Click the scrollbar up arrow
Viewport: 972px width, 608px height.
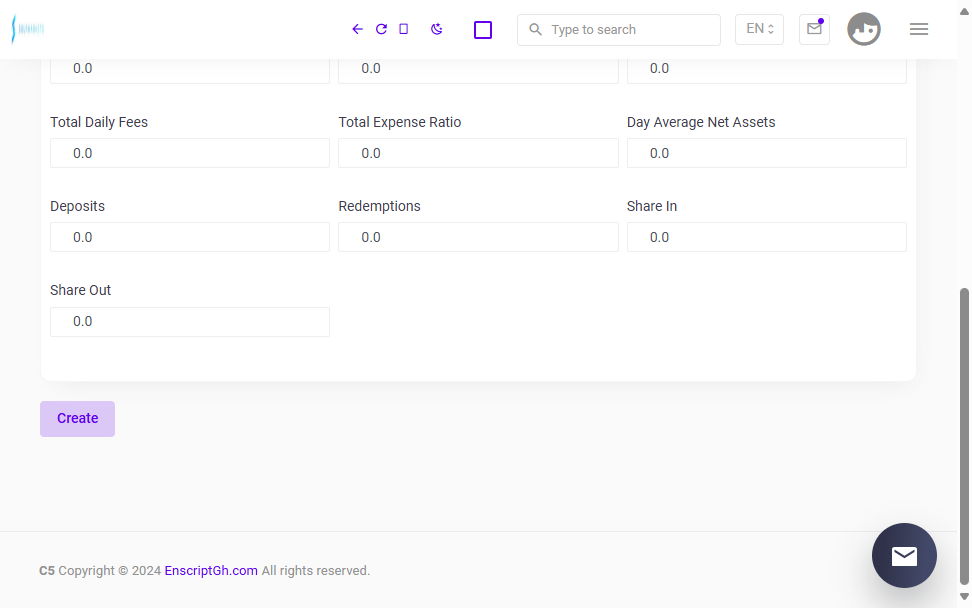964,12
